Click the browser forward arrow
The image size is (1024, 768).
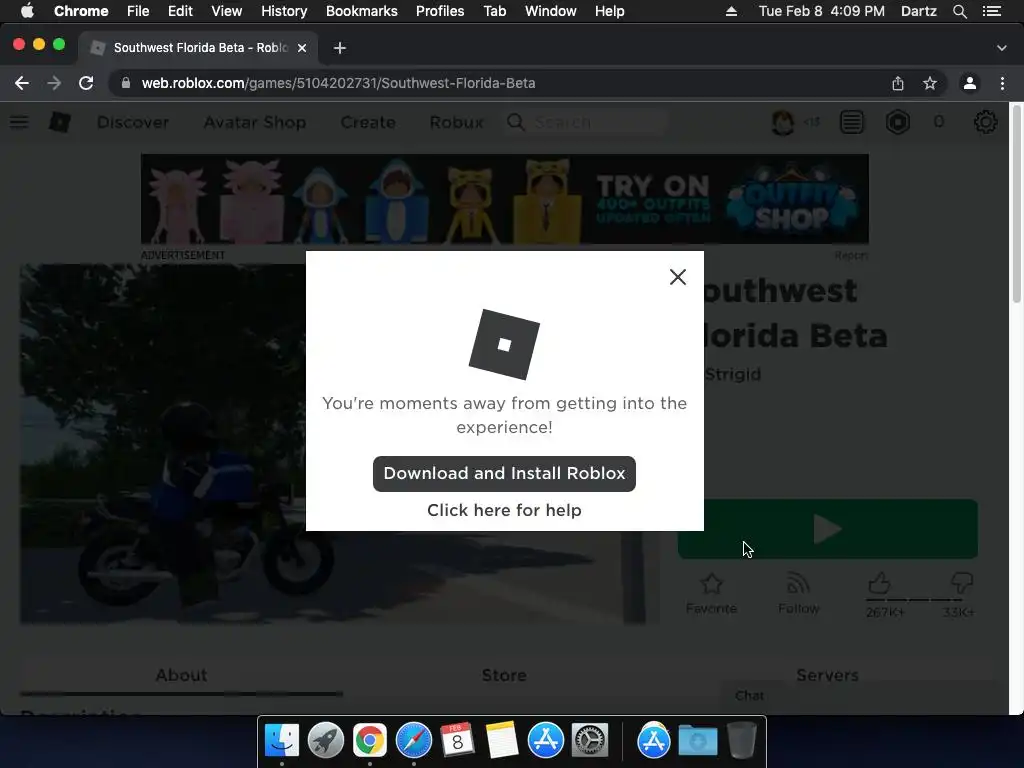tap(54, 83)
